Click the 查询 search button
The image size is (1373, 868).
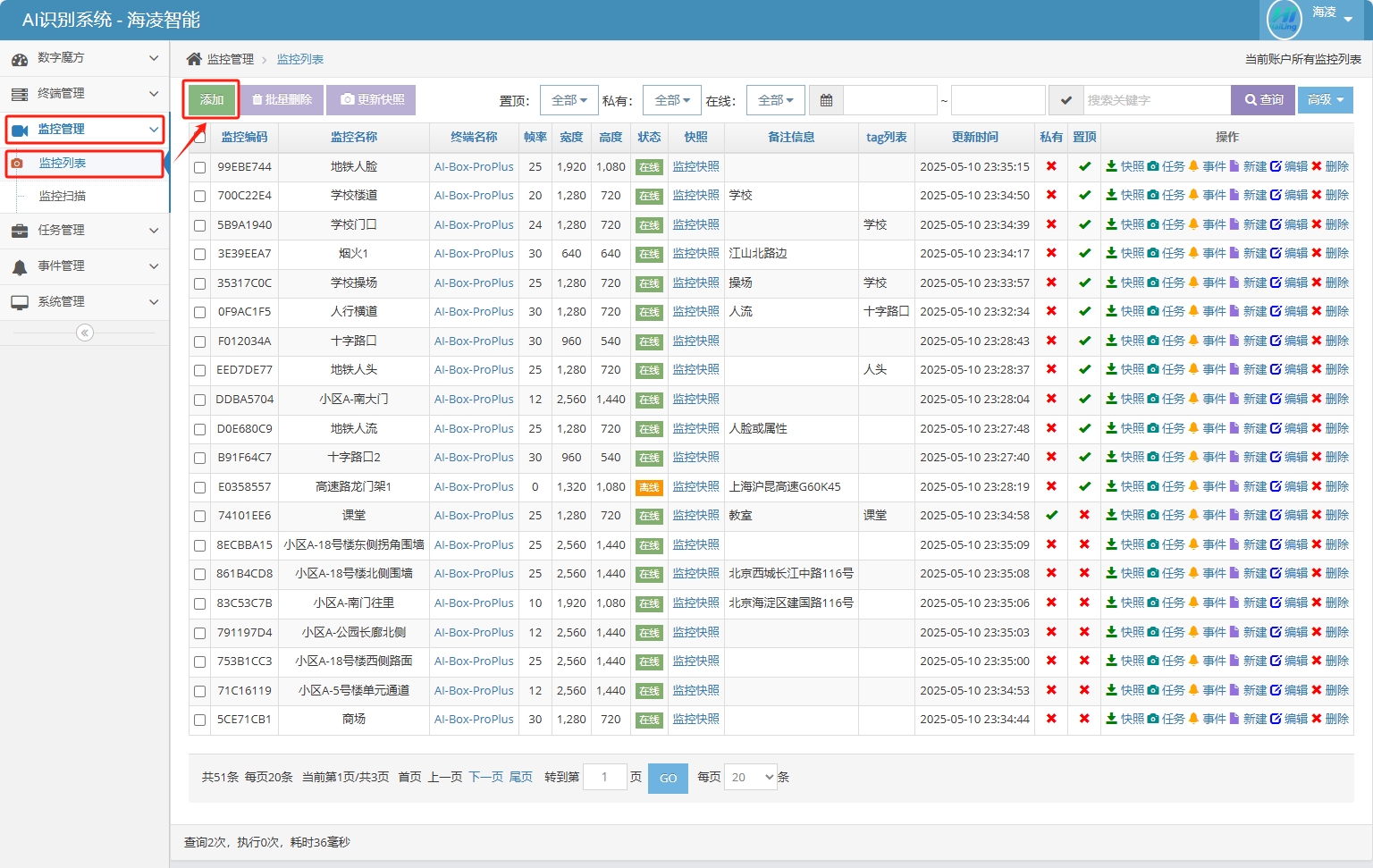[1263, 100]
